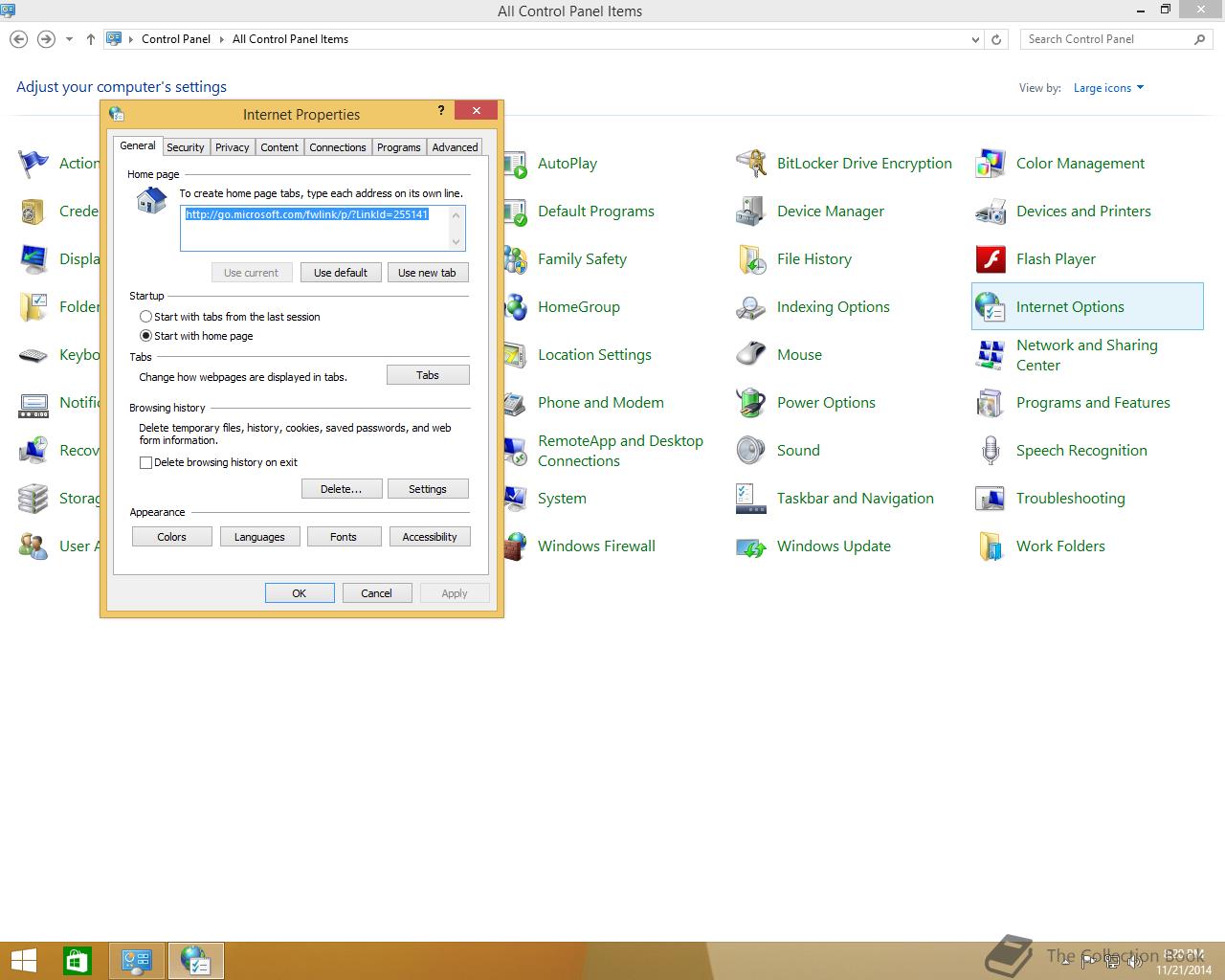Click the Internet Properties taskbar icon
Image resolution: width=1225 pixels, height=980 pixels.
(196, 961)
